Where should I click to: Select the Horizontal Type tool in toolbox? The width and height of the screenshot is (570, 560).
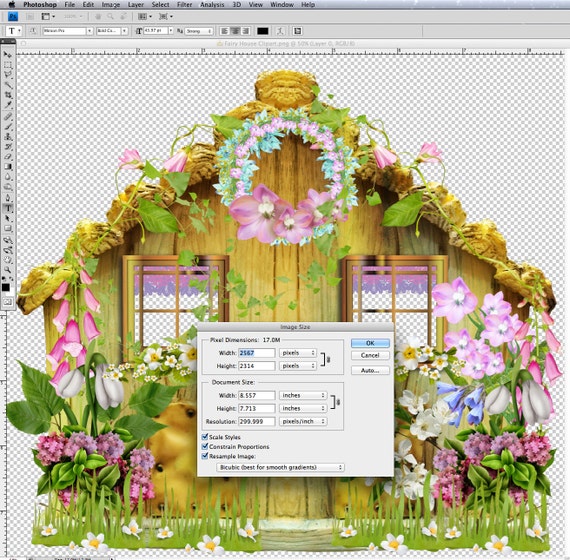8,208
